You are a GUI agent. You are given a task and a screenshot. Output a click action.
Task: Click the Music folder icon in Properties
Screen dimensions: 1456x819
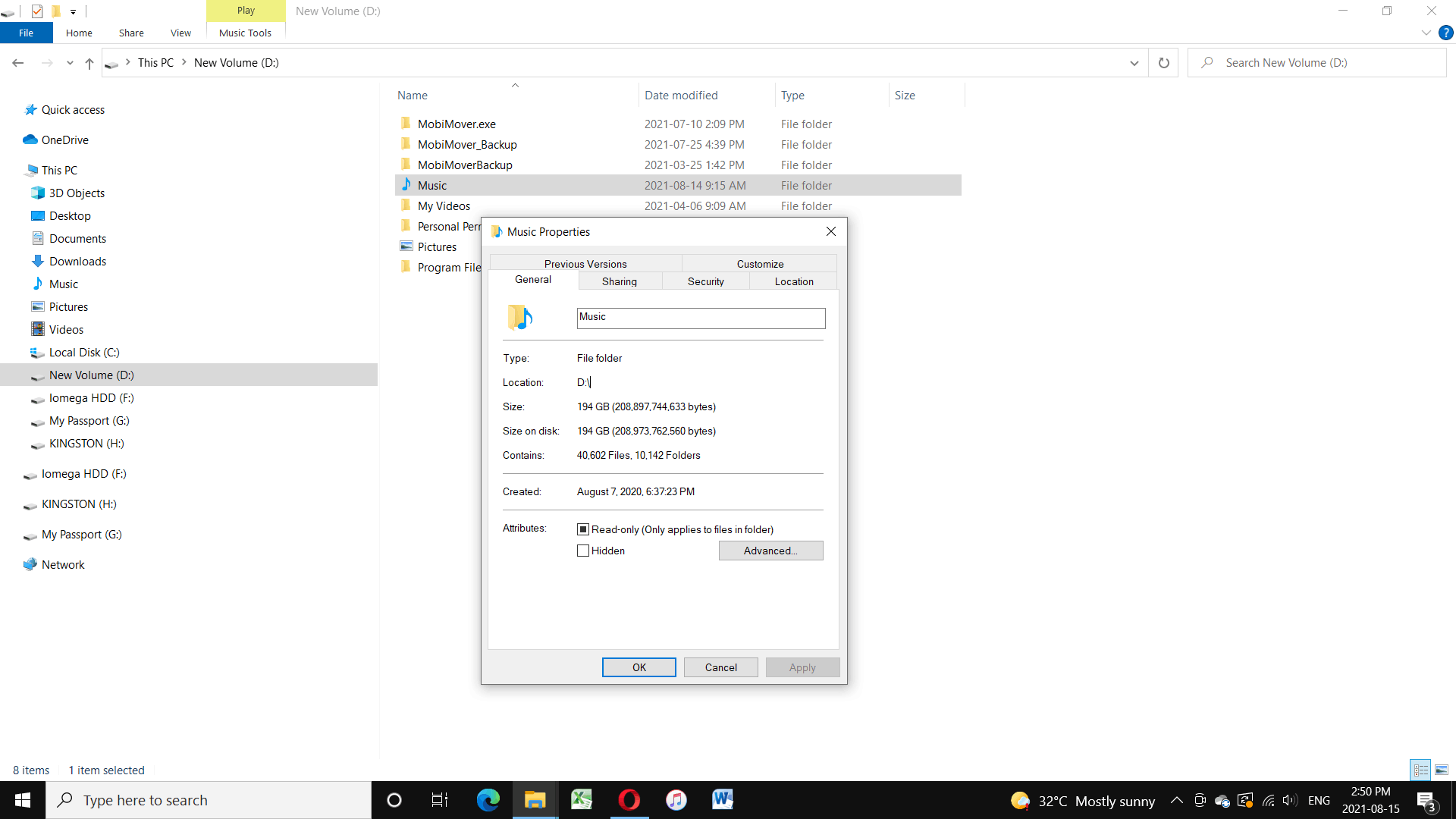520,317
